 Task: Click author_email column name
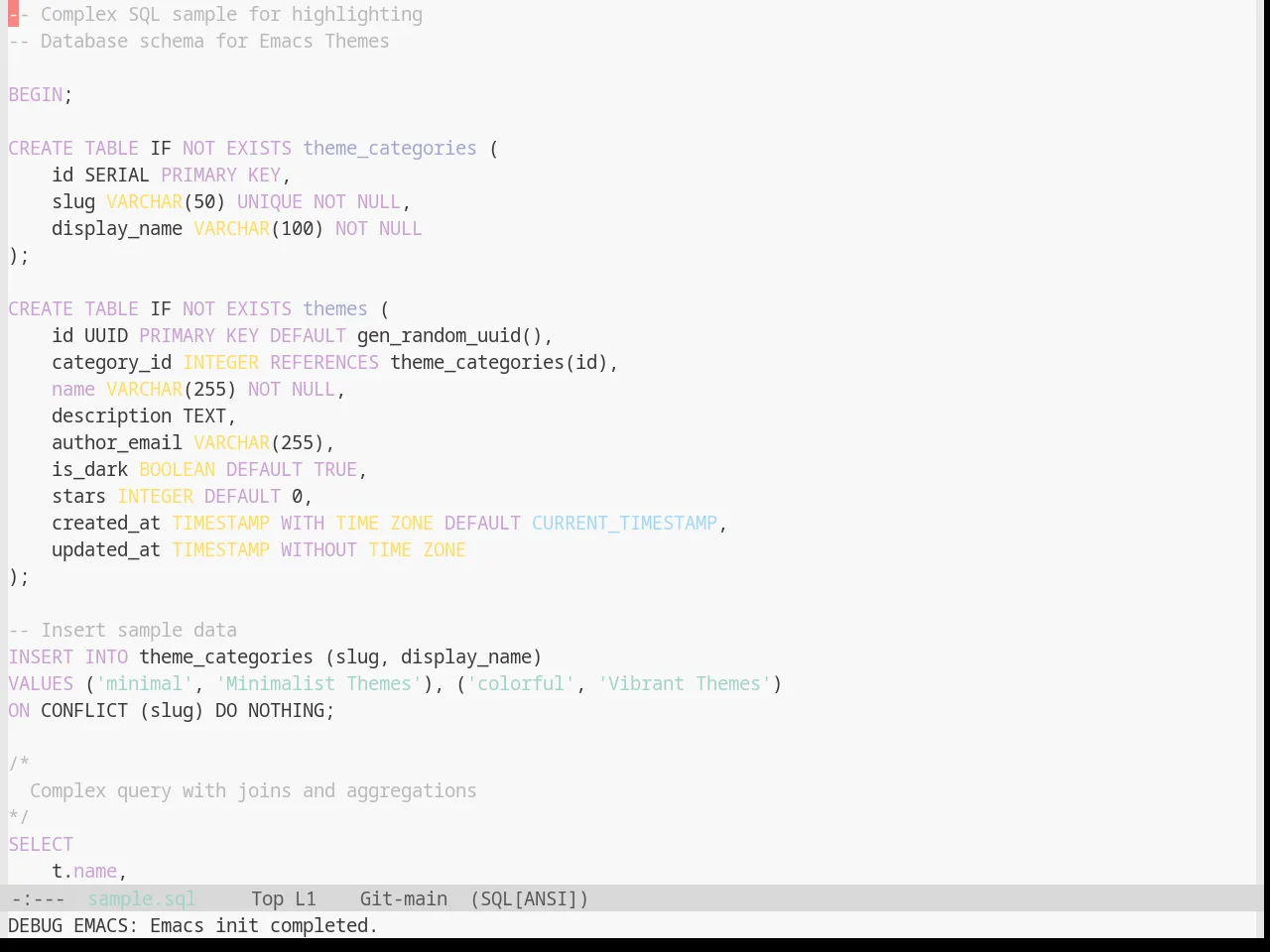coord(117,442)
